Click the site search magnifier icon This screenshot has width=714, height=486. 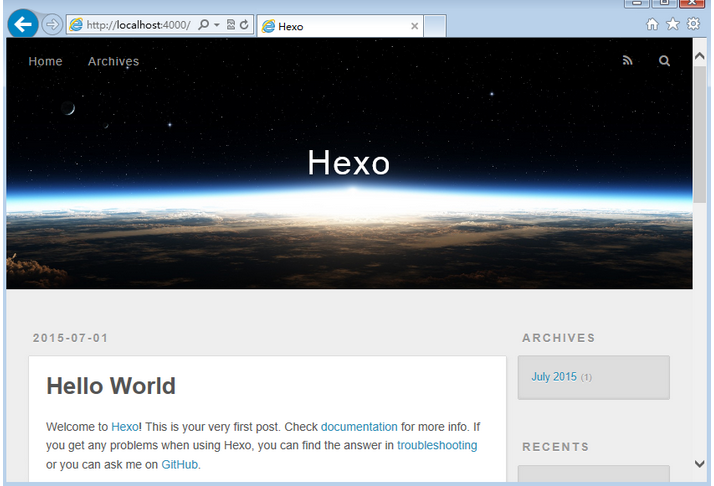(x=664, y=61)
